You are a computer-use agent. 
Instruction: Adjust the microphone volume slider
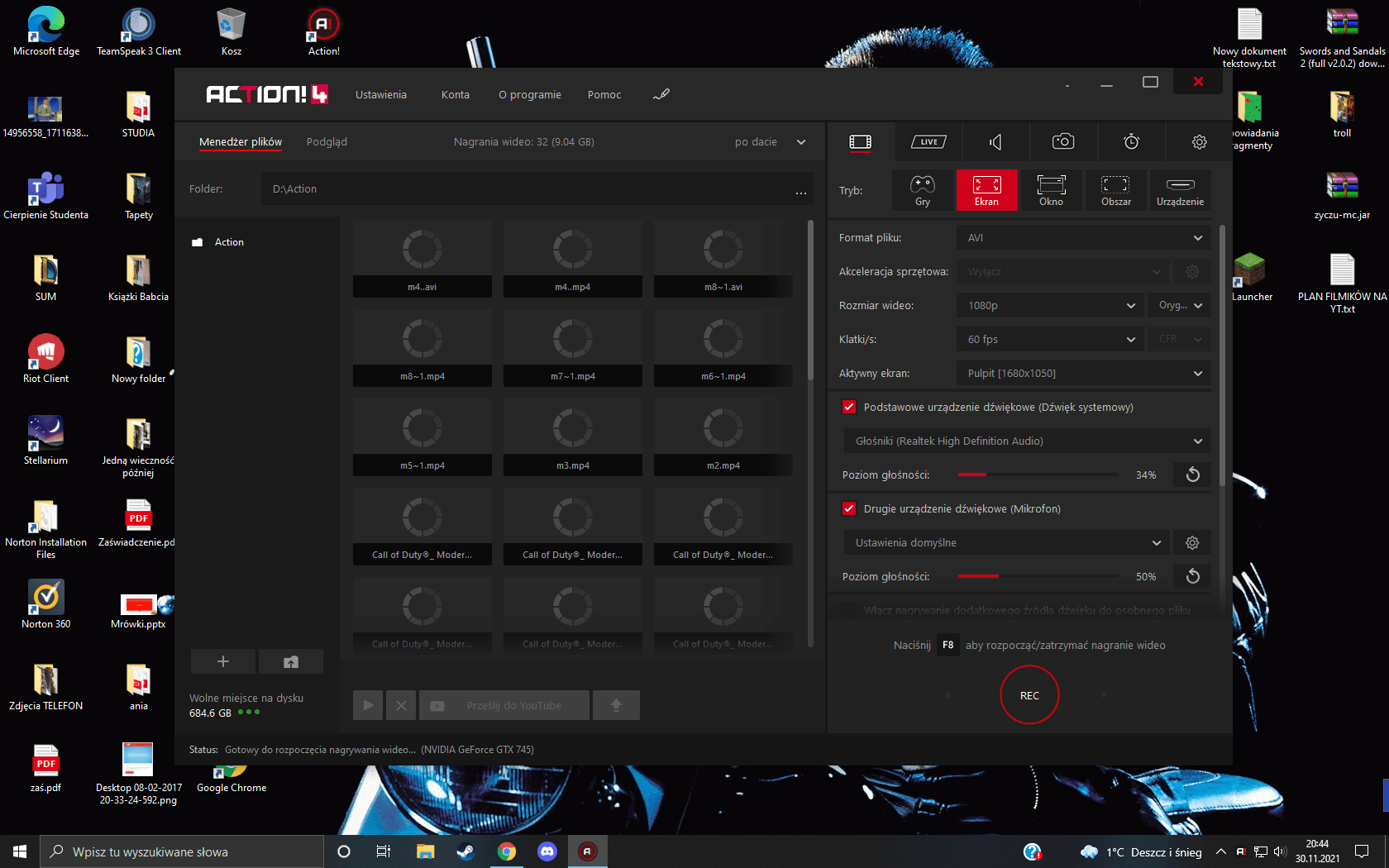tap(1038, 576)
